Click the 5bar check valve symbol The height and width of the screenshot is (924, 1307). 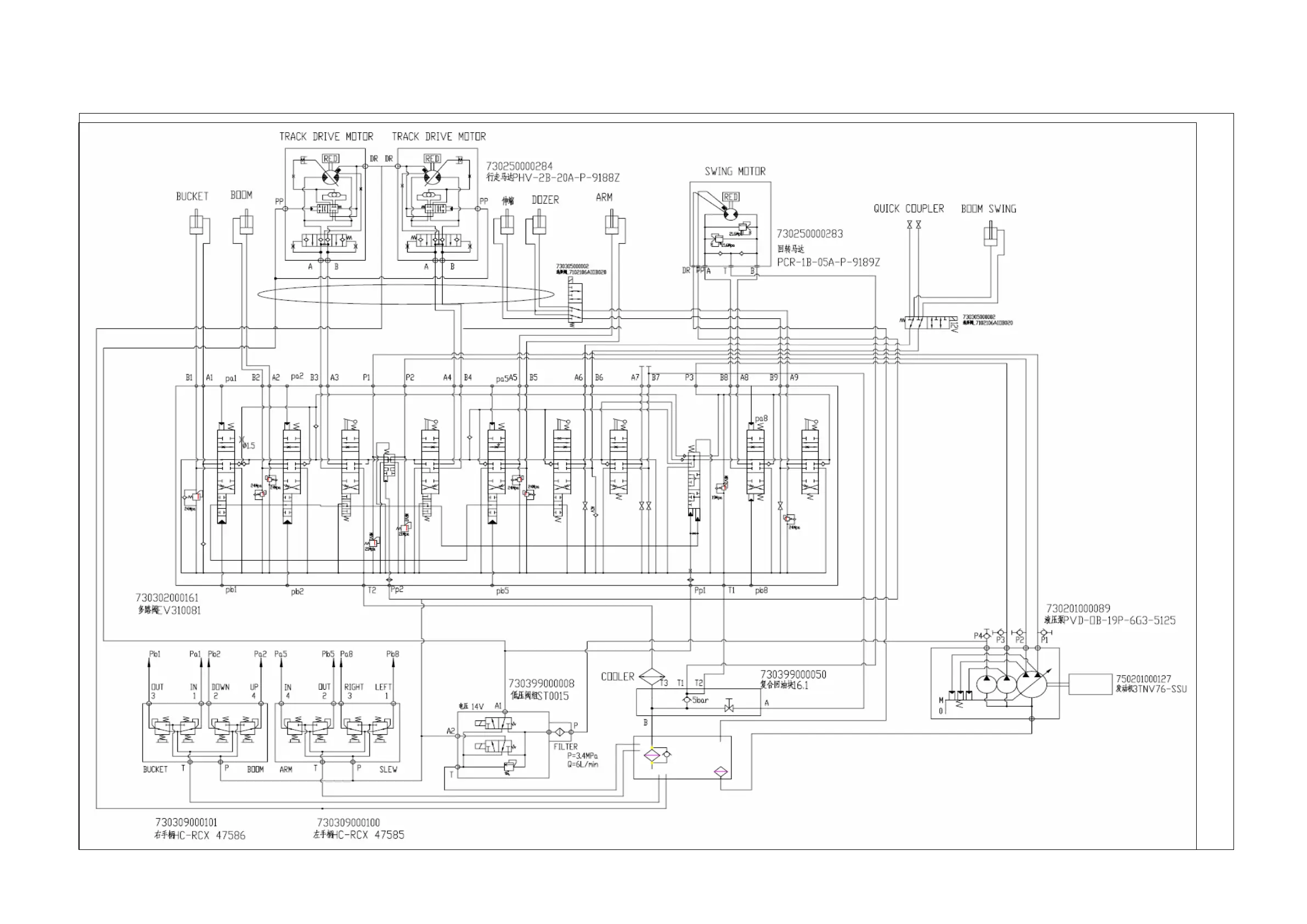click(687, 700)
